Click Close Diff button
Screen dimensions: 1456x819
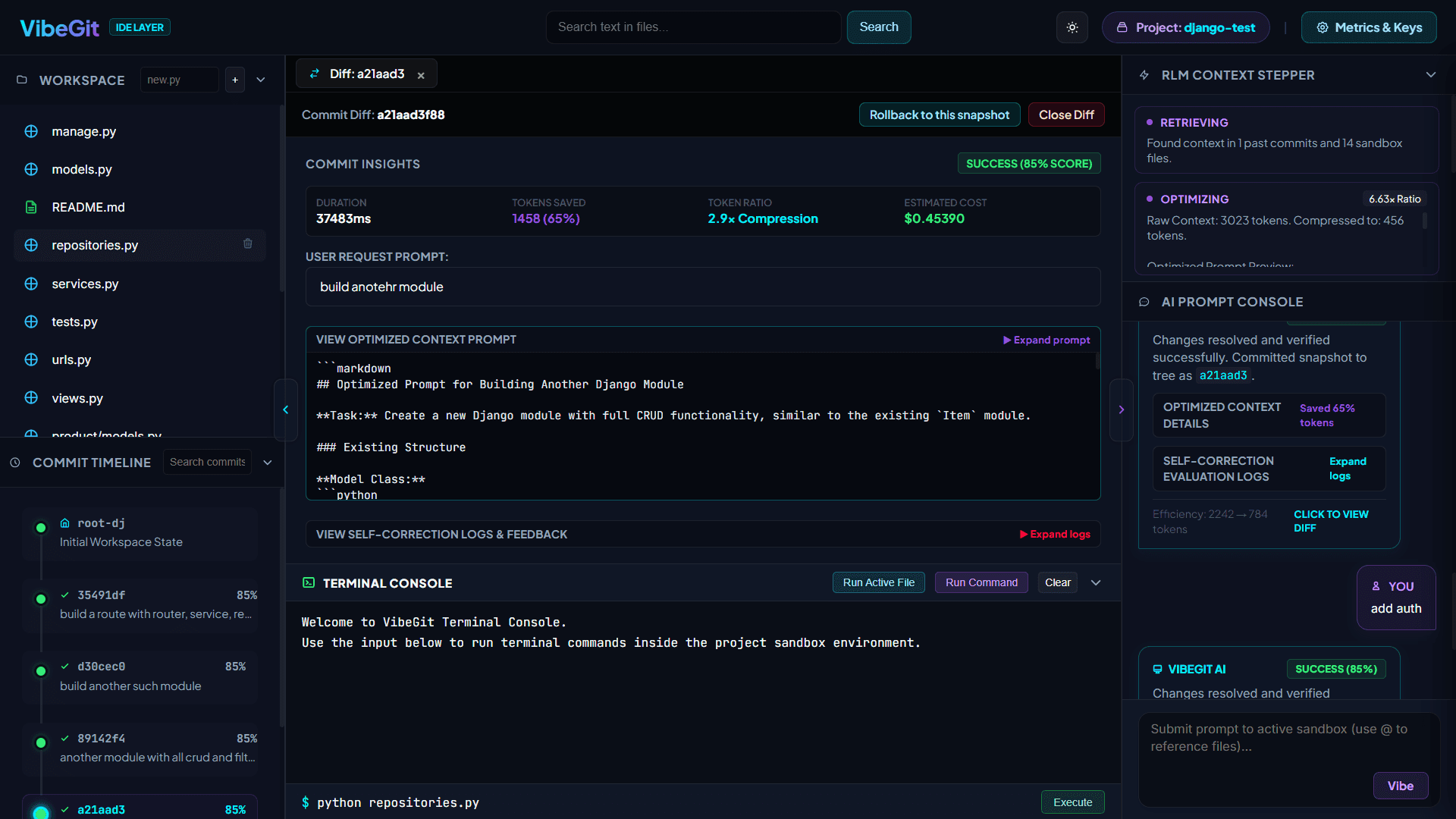1066,115
